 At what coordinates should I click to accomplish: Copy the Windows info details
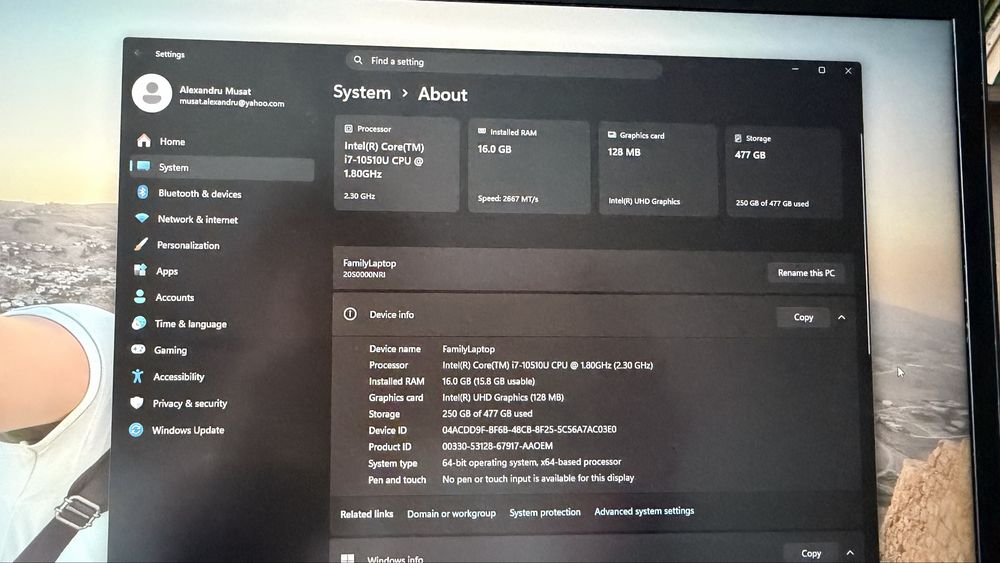click(x=811, y=553)
